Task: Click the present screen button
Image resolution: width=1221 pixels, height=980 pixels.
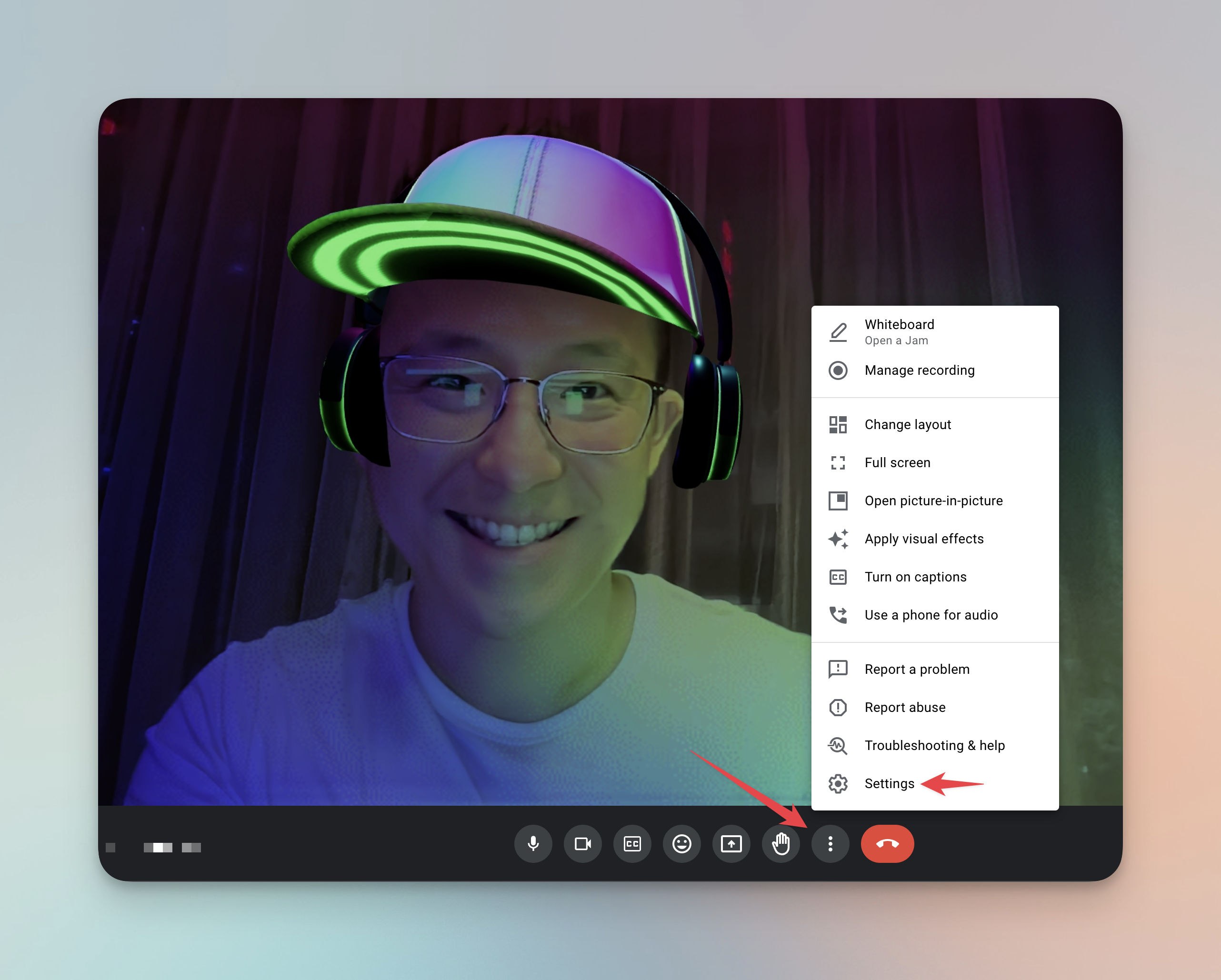Action: [731, 843]
